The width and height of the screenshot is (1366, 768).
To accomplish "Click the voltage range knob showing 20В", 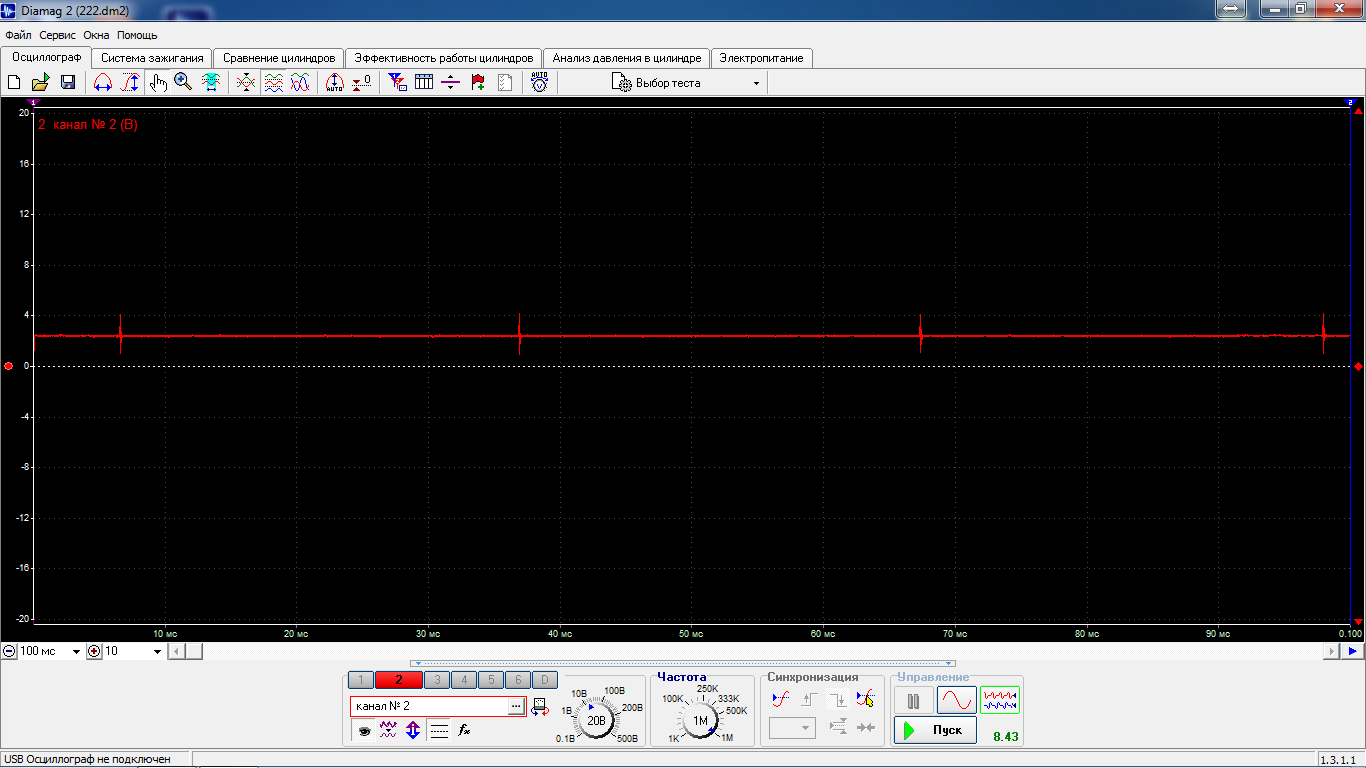I will (597, 720).
